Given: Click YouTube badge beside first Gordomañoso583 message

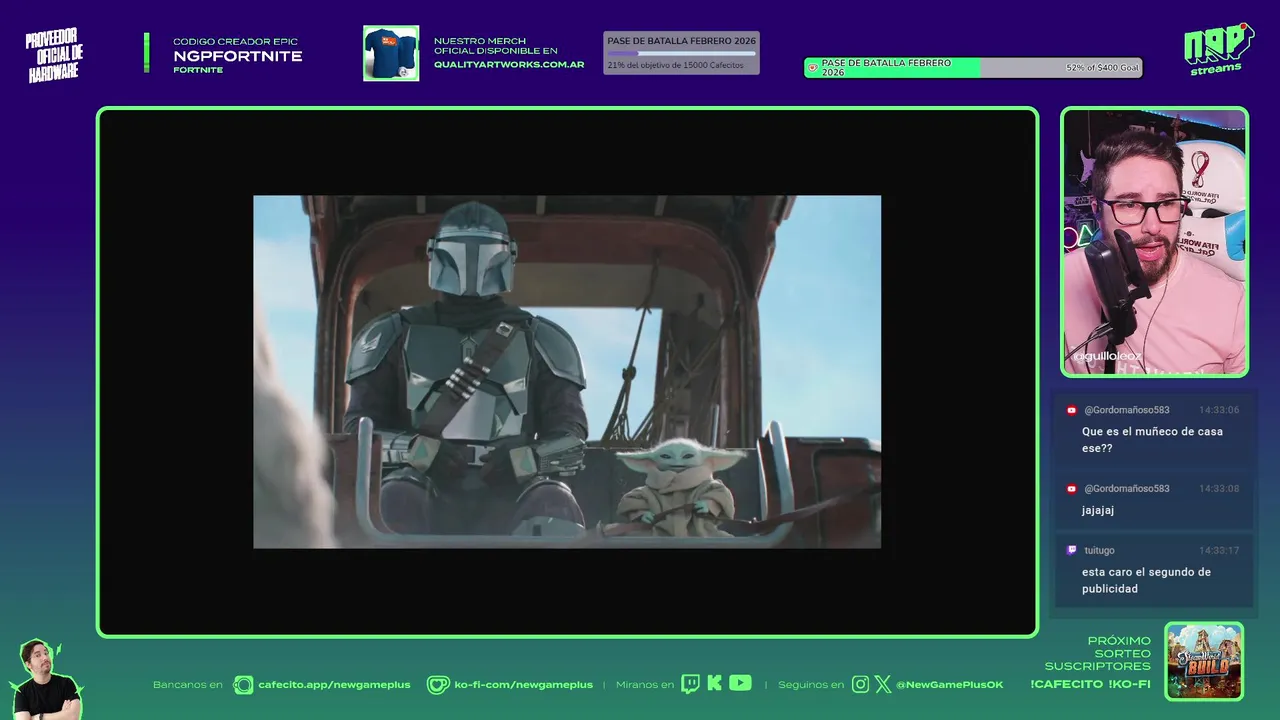Looking at the screenshot, I should 1072,410.
